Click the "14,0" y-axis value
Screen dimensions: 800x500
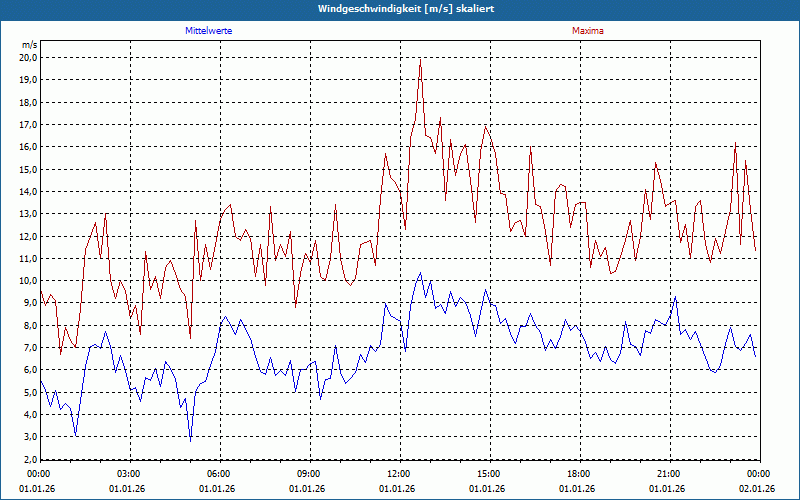pos(29,192)
